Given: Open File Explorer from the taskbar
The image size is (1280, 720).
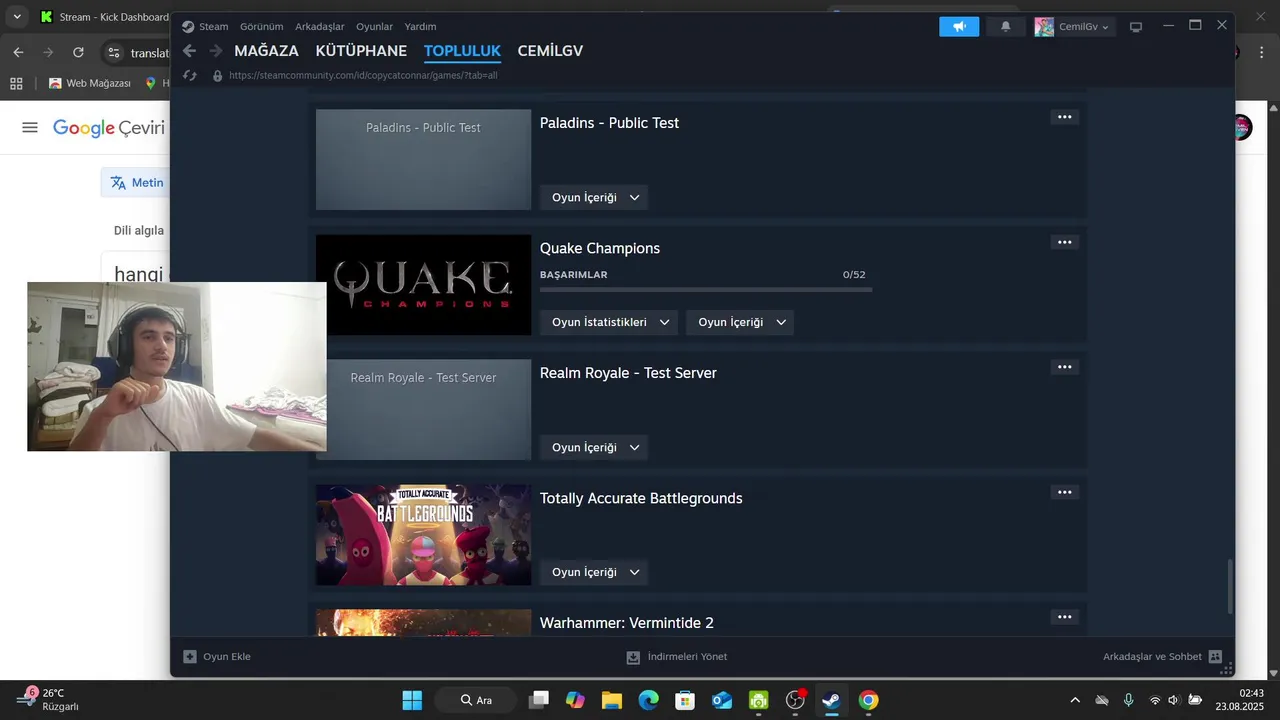Looking at the screenshot, I should tap(612, 700).
